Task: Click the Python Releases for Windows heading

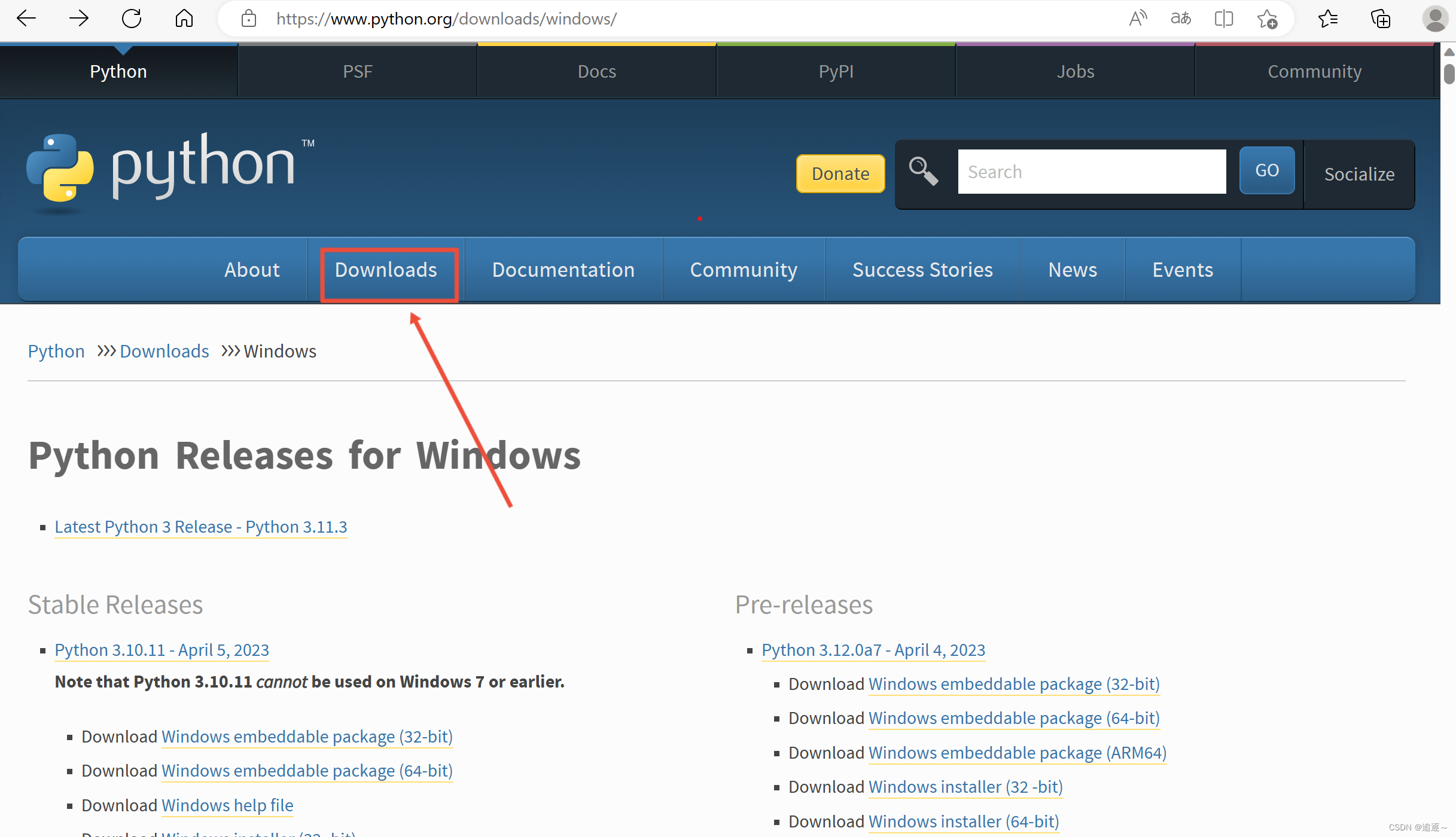Action: click(x=304, y=456)
